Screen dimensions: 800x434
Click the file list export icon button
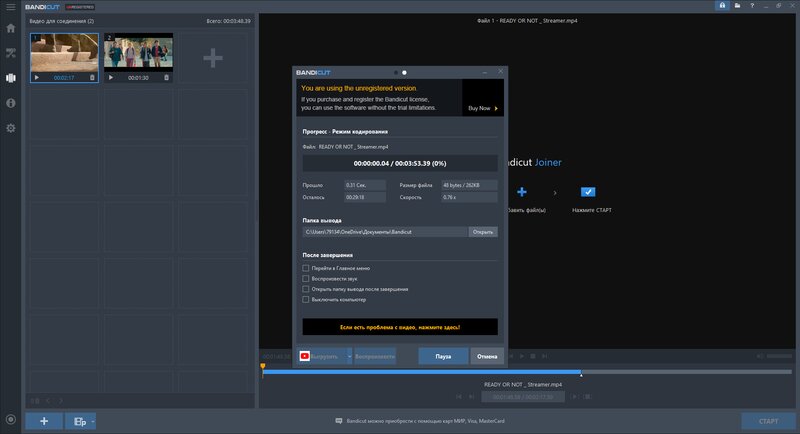[x=79, y=421]
